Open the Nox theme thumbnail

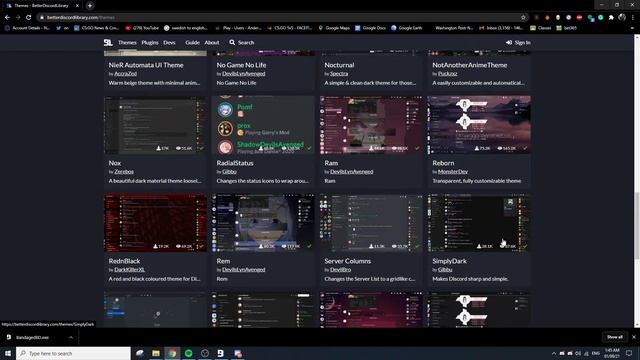click(156, 125)
